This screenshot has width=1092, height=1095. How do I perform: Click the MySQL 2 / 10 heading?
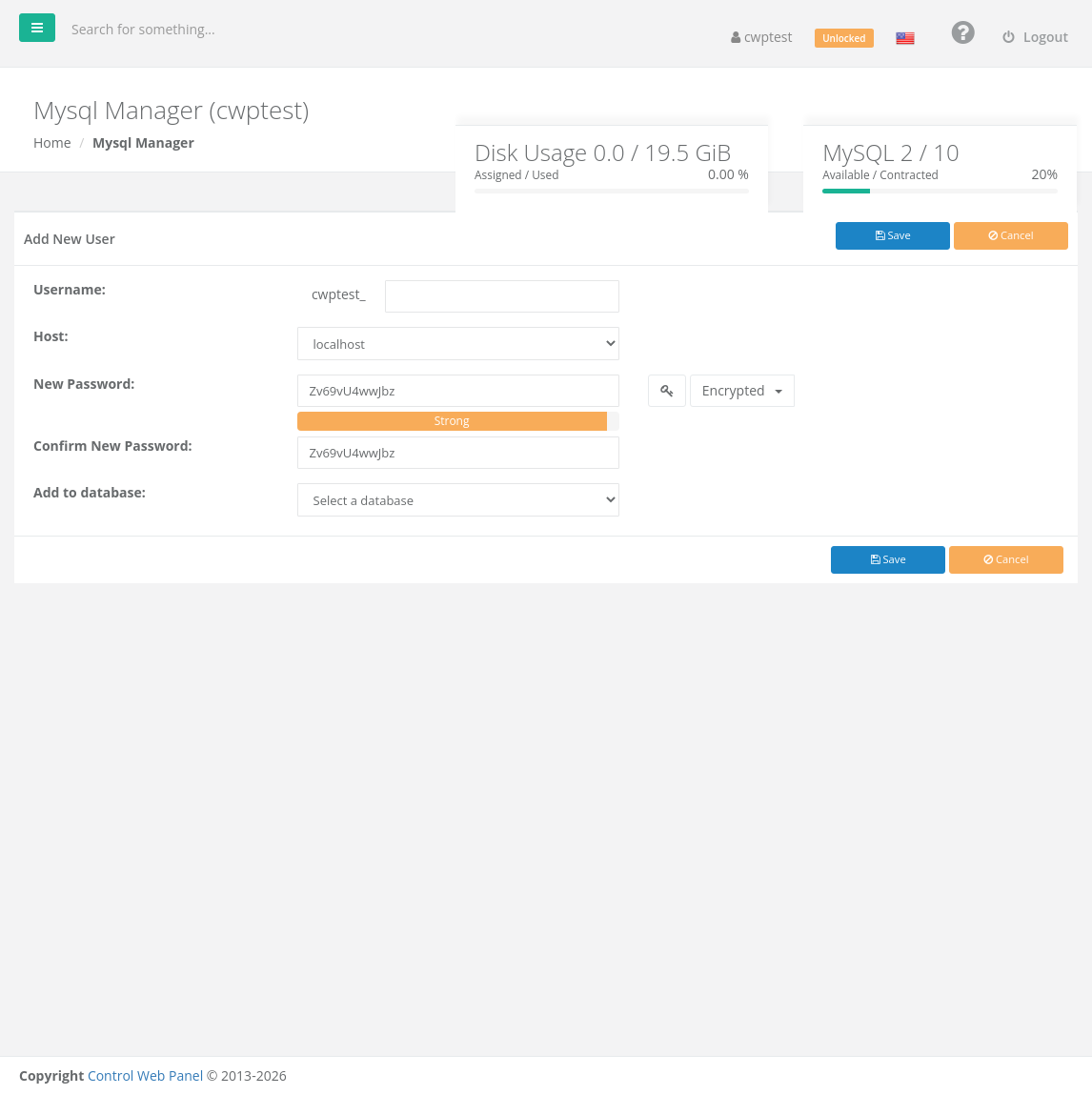[890, 152]
